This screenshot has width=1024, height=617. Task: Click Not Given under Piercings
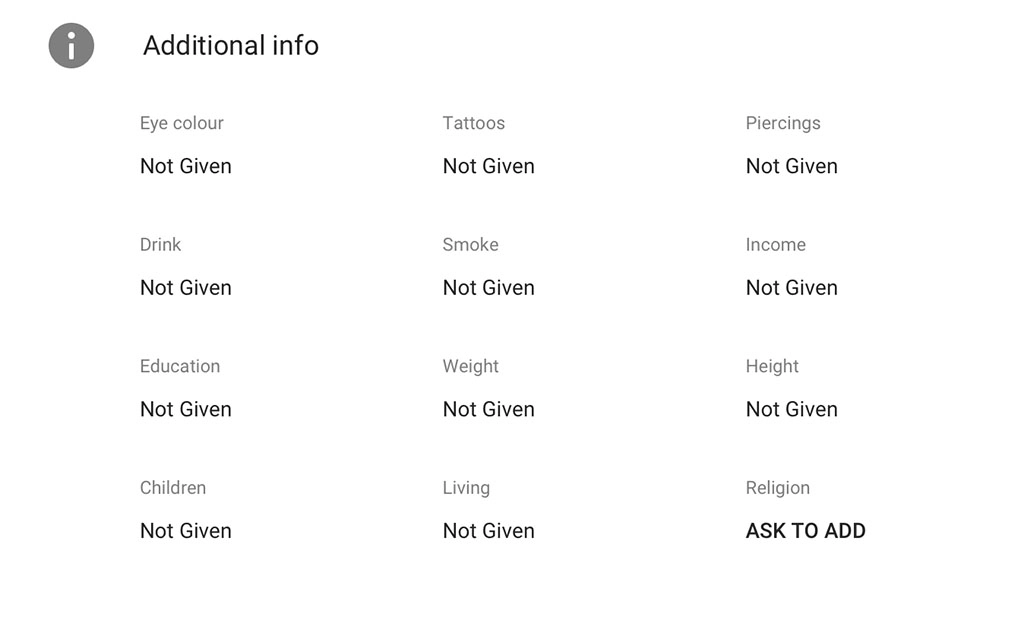(791, 166)
